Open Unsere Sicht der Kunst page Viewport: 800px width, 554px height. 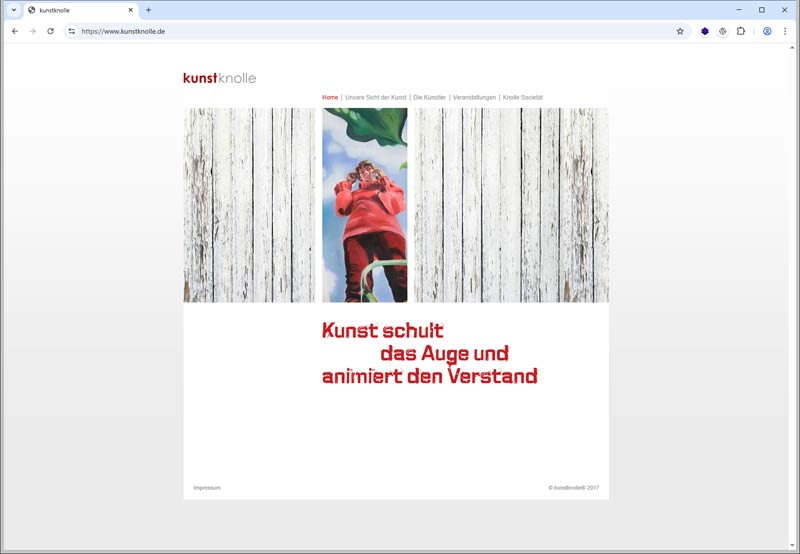[376, 97]
